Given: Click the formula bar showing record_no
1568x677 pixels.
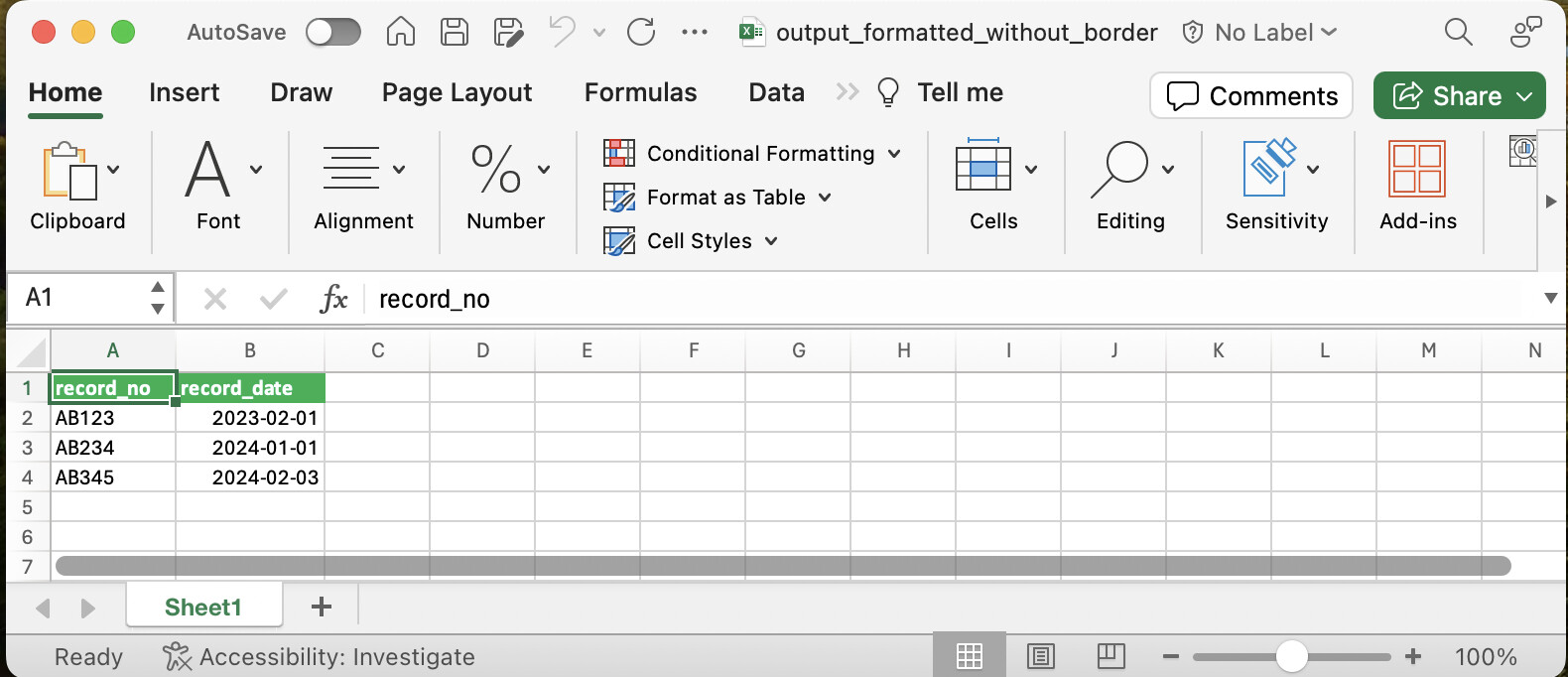Looking at the screenshot, I should (x=948, y=299).
